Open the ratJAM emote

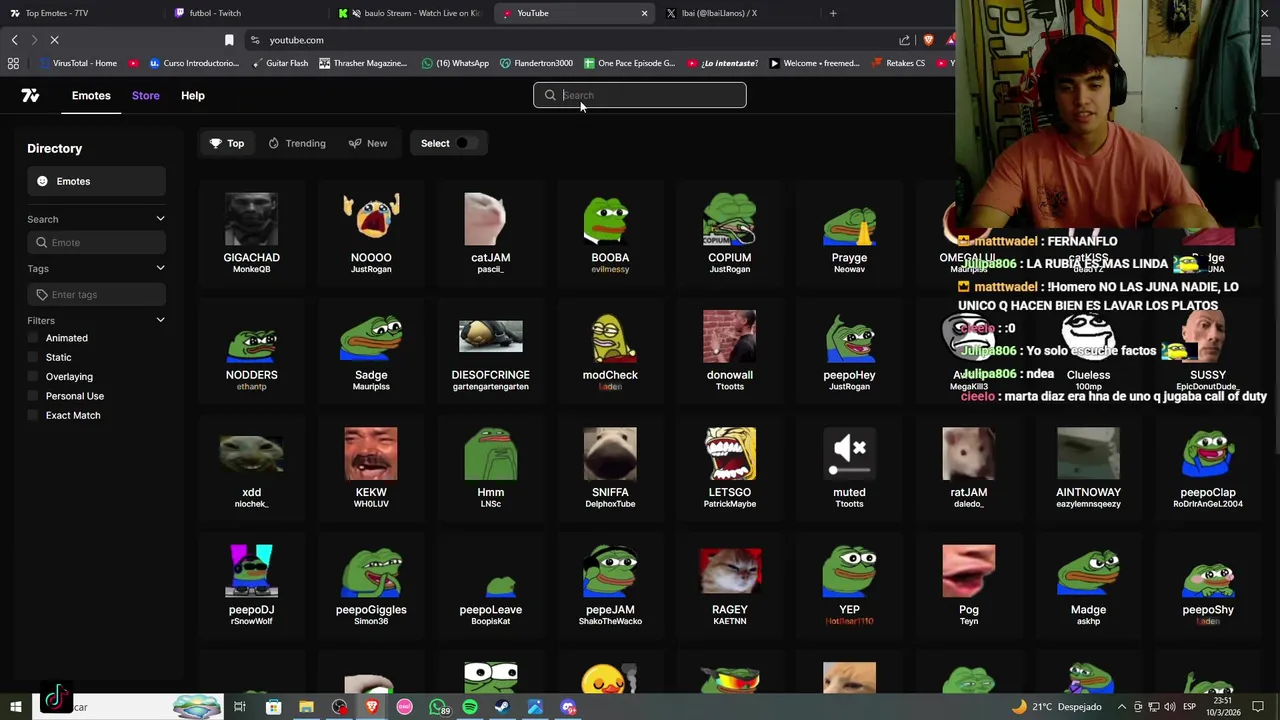coord(968,467)
